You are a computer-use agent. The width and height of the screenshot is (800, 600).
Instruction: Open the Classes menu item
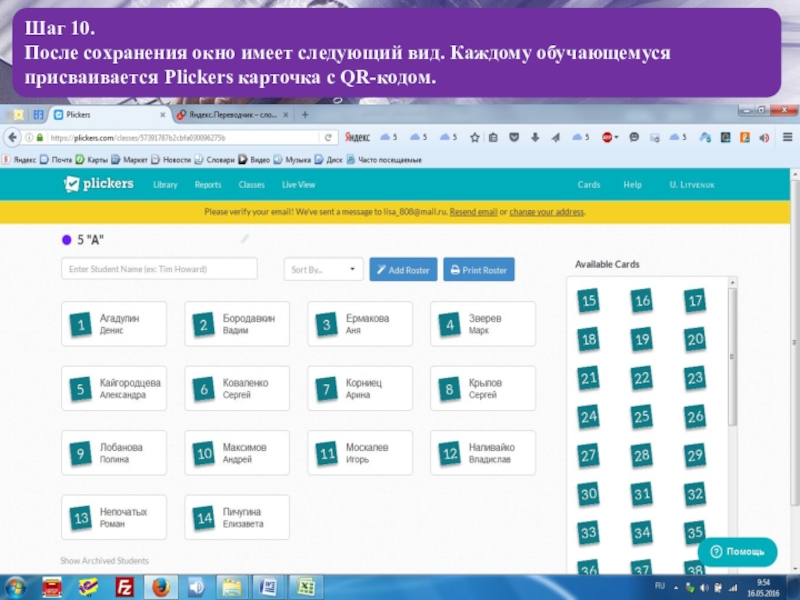(252, 185)
